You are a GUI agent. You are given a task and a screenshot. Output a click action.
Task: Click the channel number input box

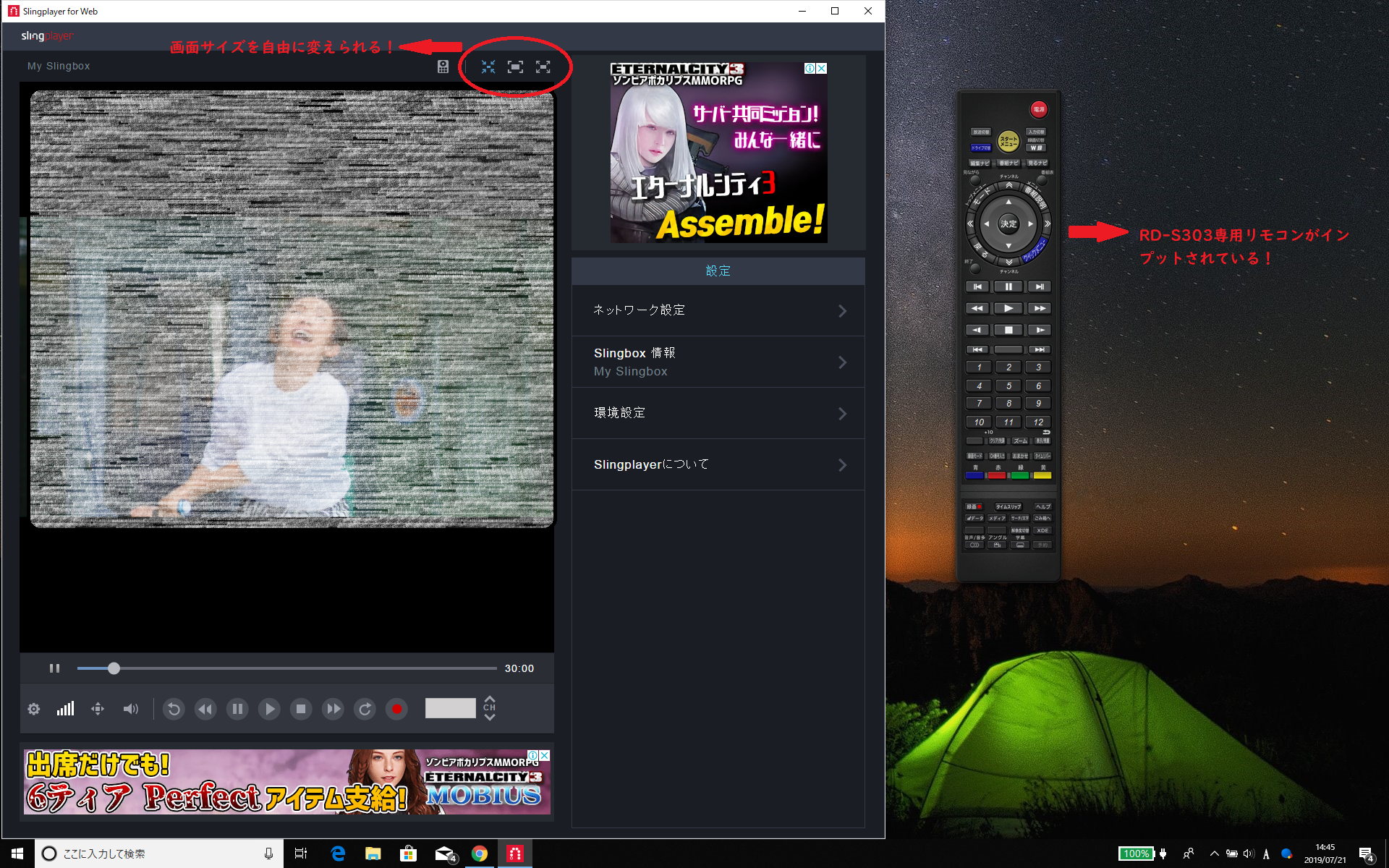[450, 708]
